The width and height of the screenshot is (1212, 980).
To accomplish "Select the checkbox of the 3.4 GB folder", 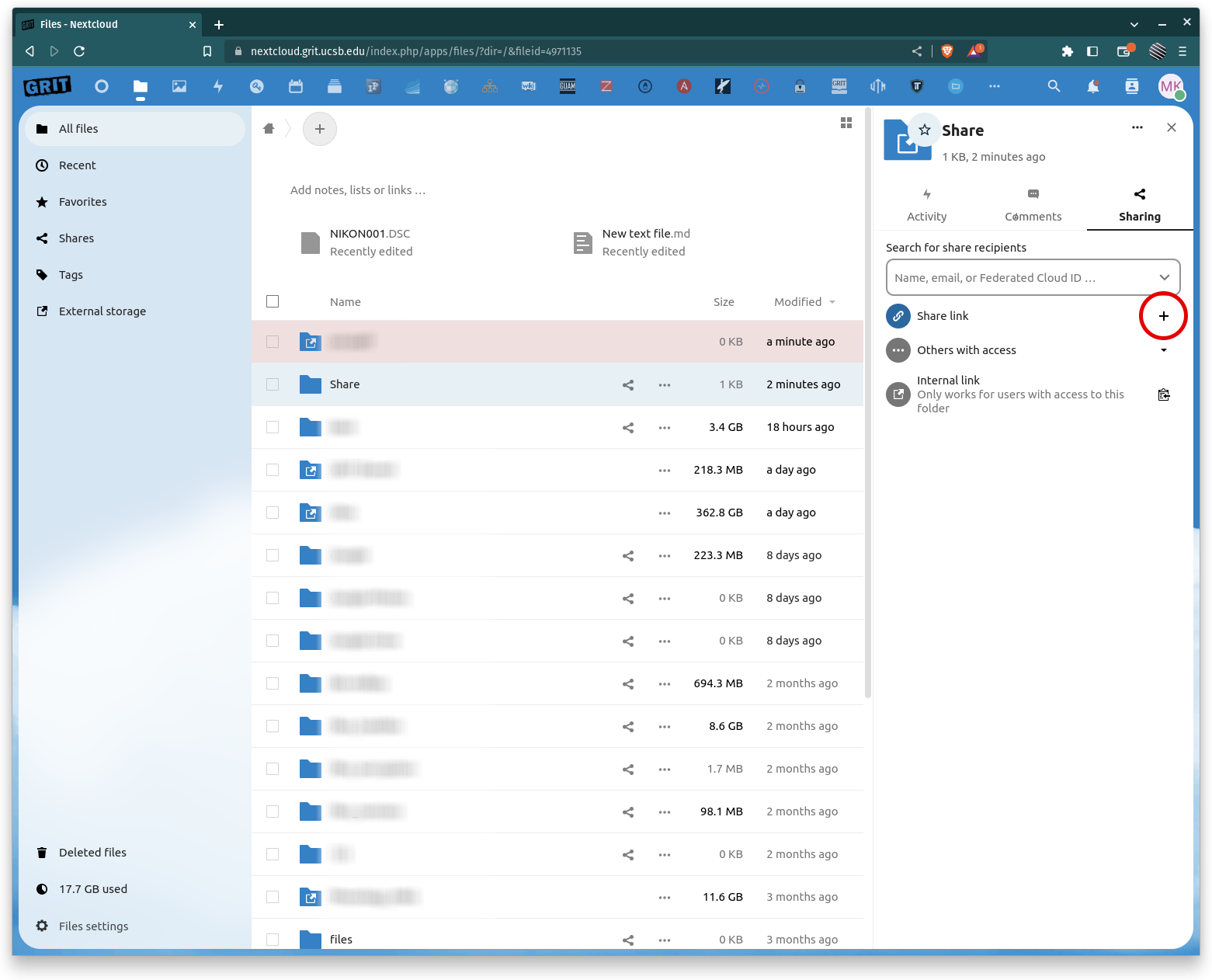I will pos(273,427).
